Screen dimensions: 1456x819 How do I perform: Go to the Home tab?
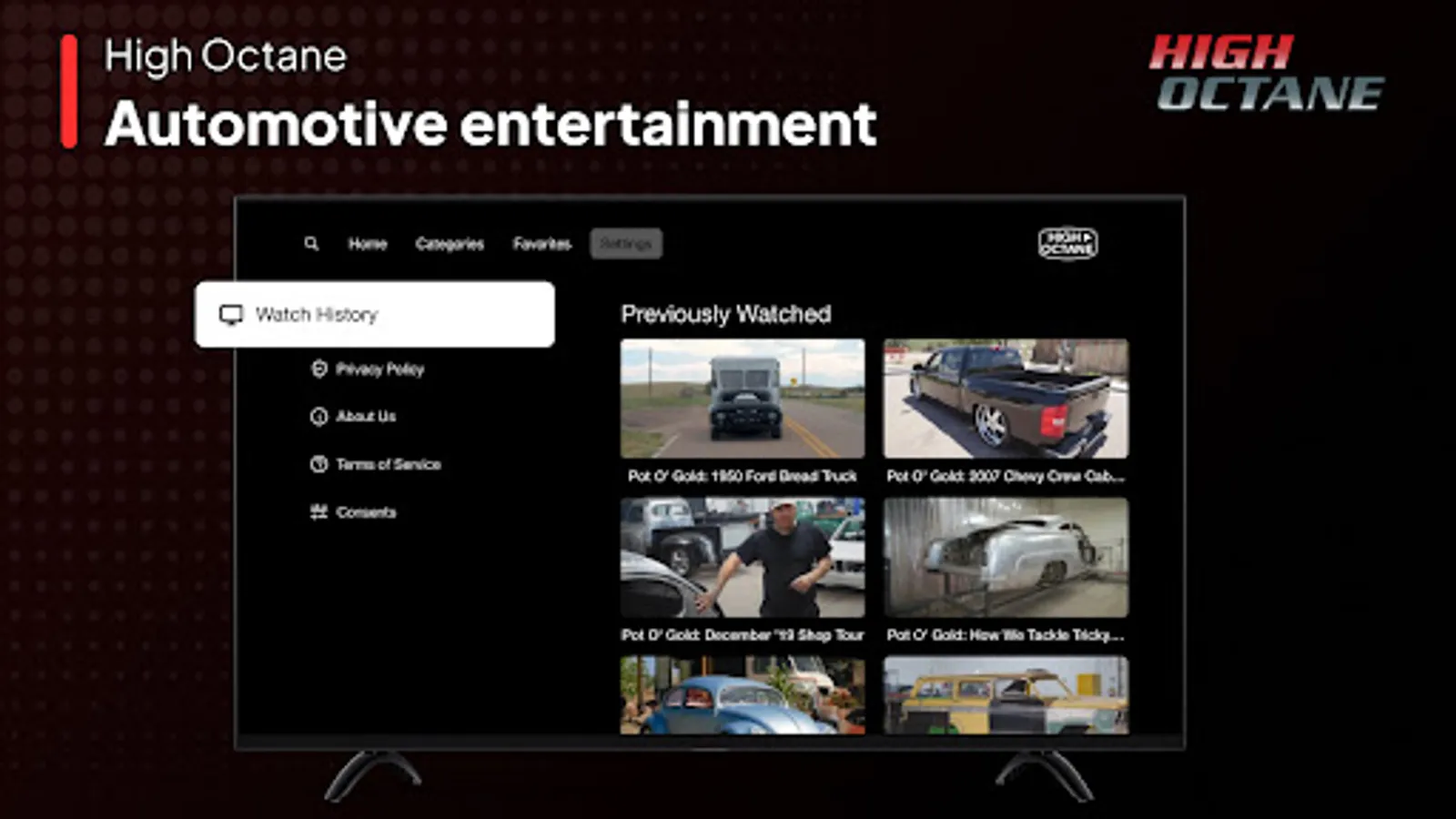click(368, 244)
